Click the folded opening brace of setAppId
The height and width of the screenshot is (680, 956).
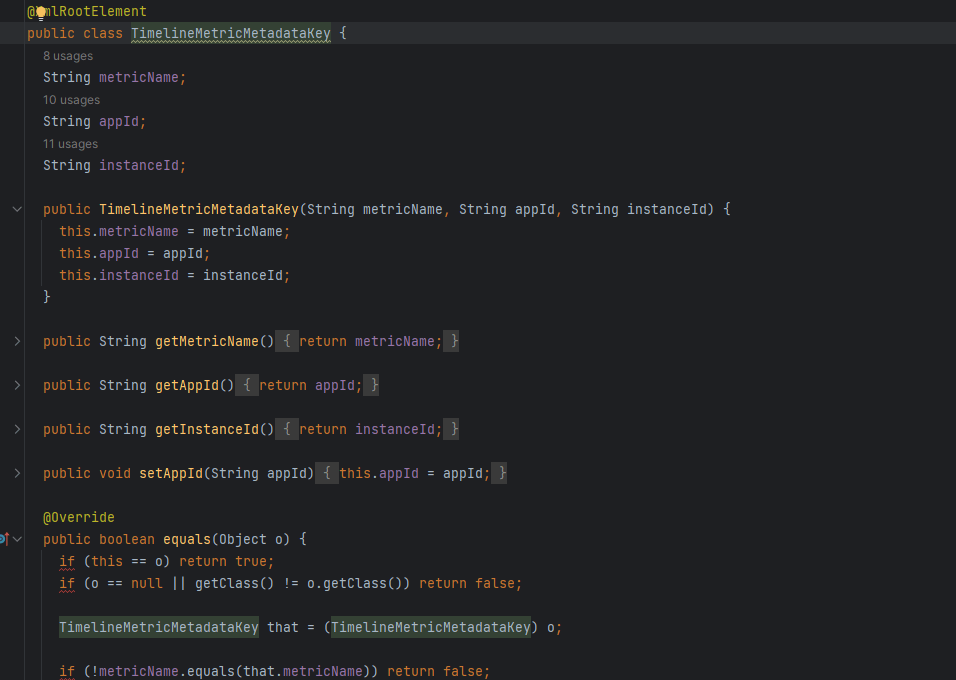click(327, 473)
